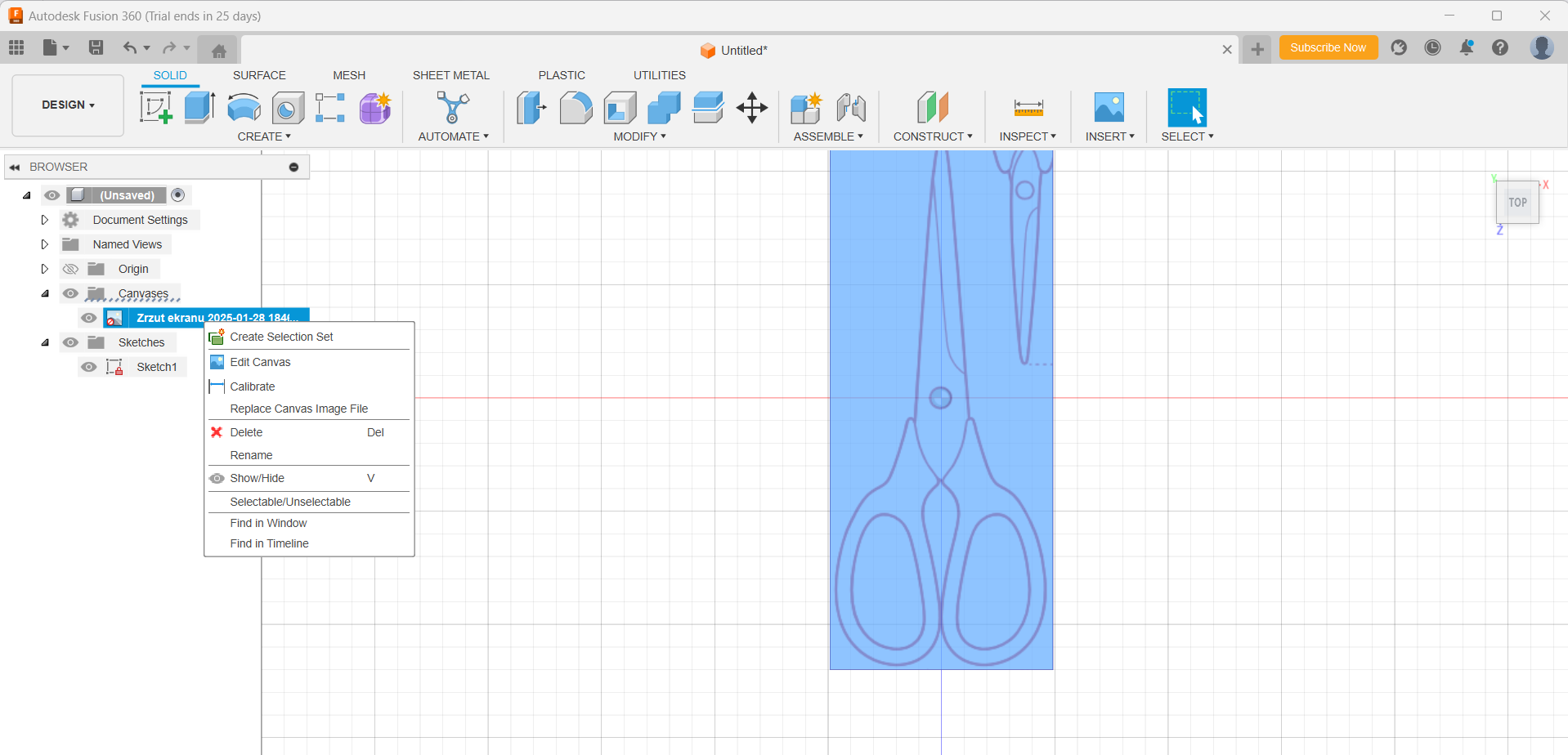Viewport: 1568px width, 755px height.
Task: Select the Move/Copy arrows tool
Action: click(x=751, y=108)
